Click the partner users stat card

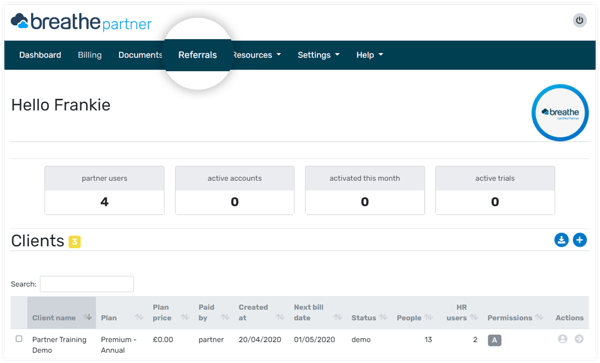tap(104, 190)
